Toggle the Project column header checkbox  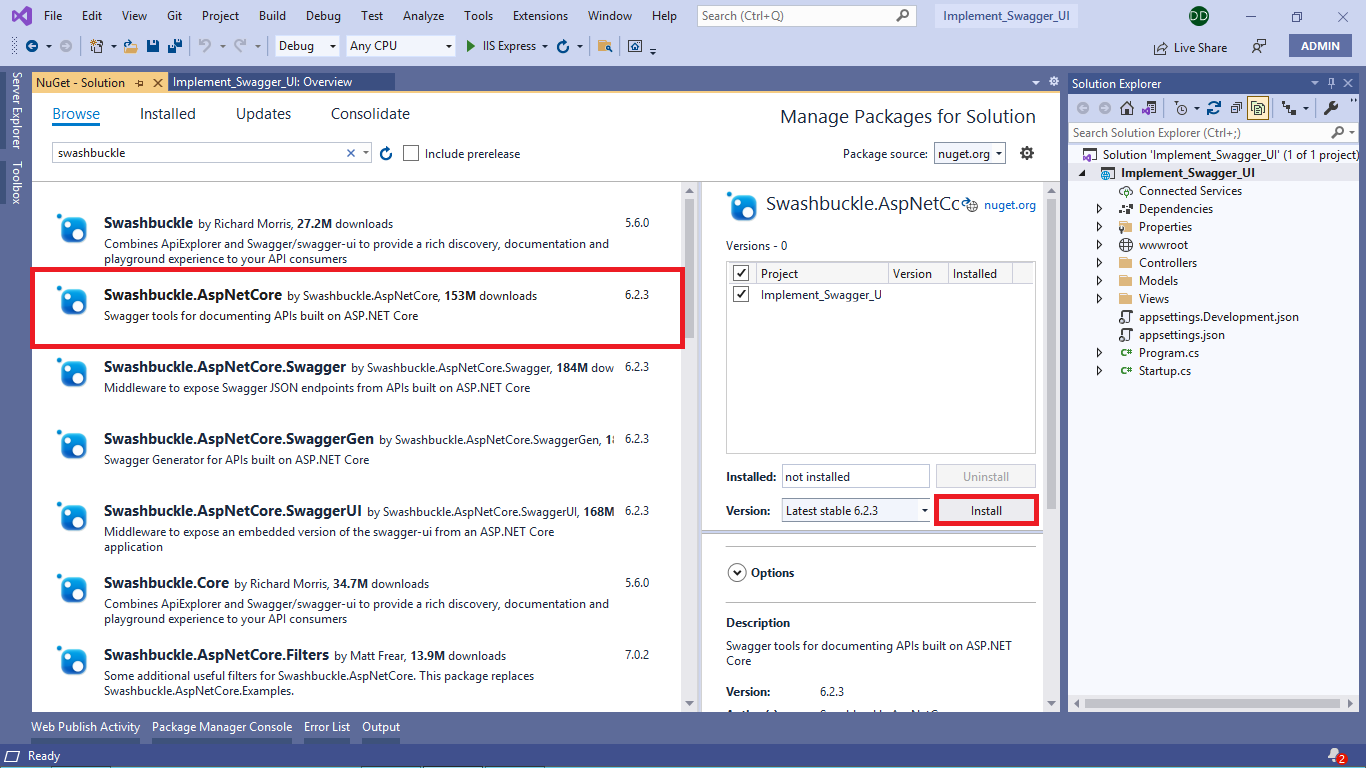coord(742,272)
